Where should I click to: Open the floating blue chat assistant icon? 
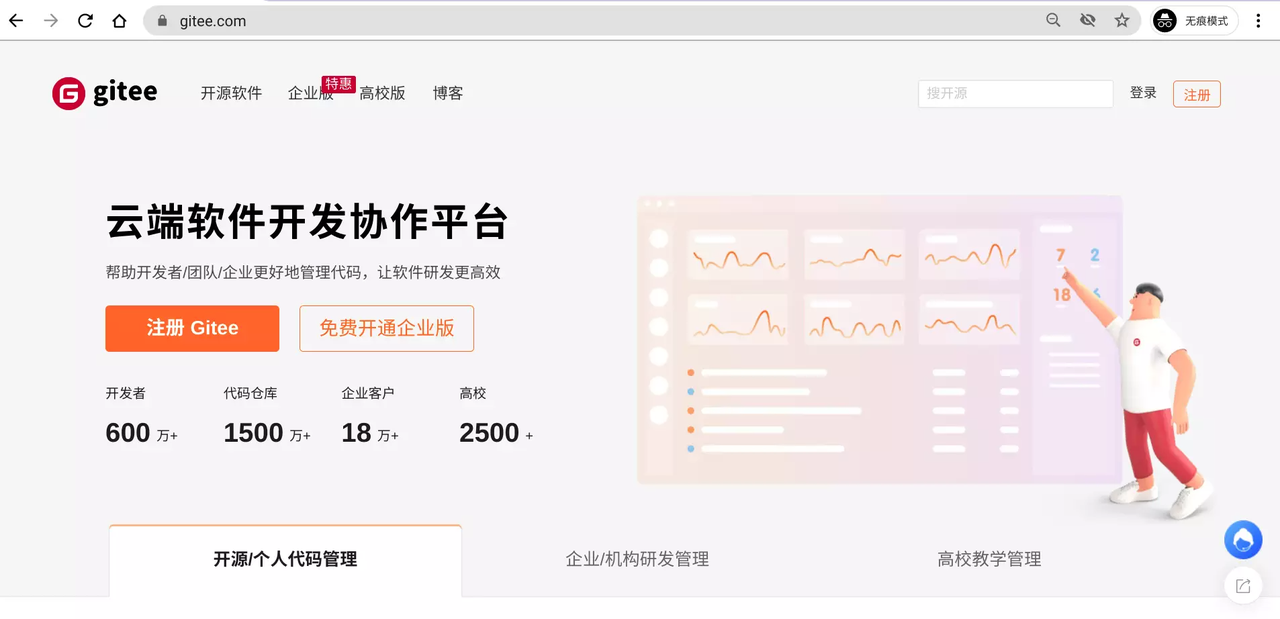tap(1243, 540)
